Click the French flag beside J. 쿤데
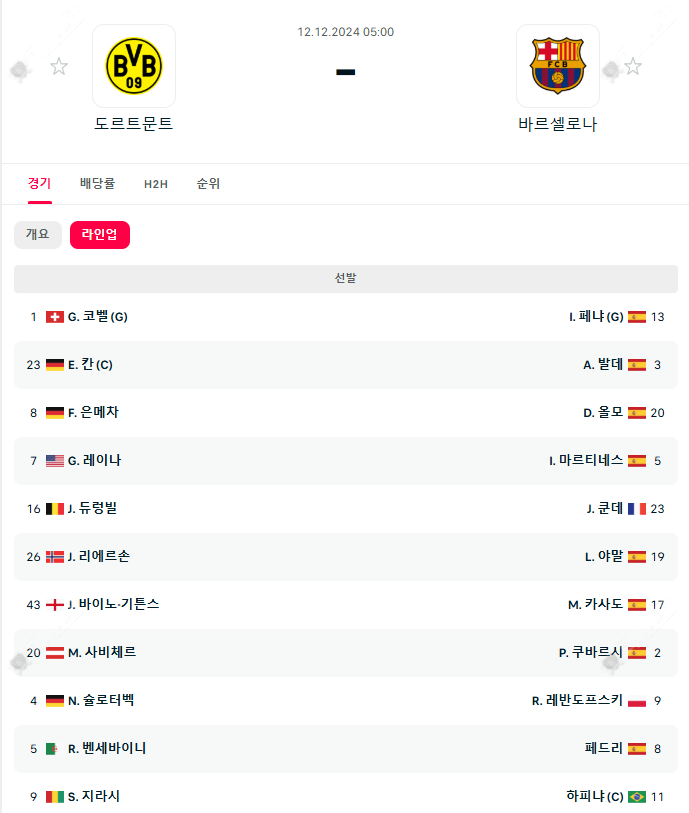The image size is (689, 813). 637,509
